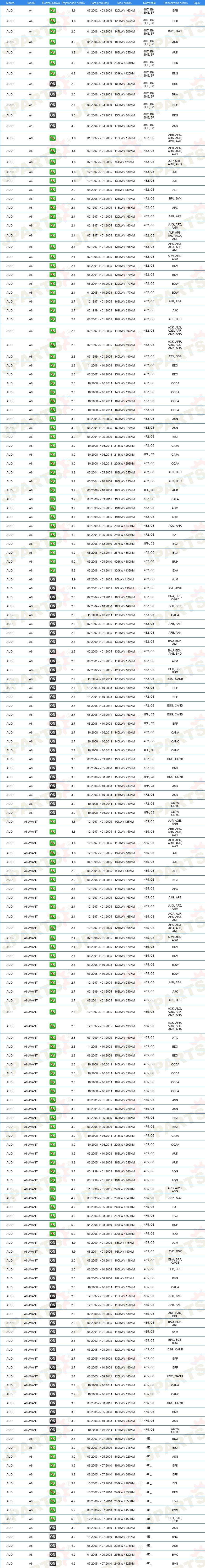Screen dimensions: 205x1568
Task: Select the 202kW / 275KM power cell
Action: pos(125,1546)
